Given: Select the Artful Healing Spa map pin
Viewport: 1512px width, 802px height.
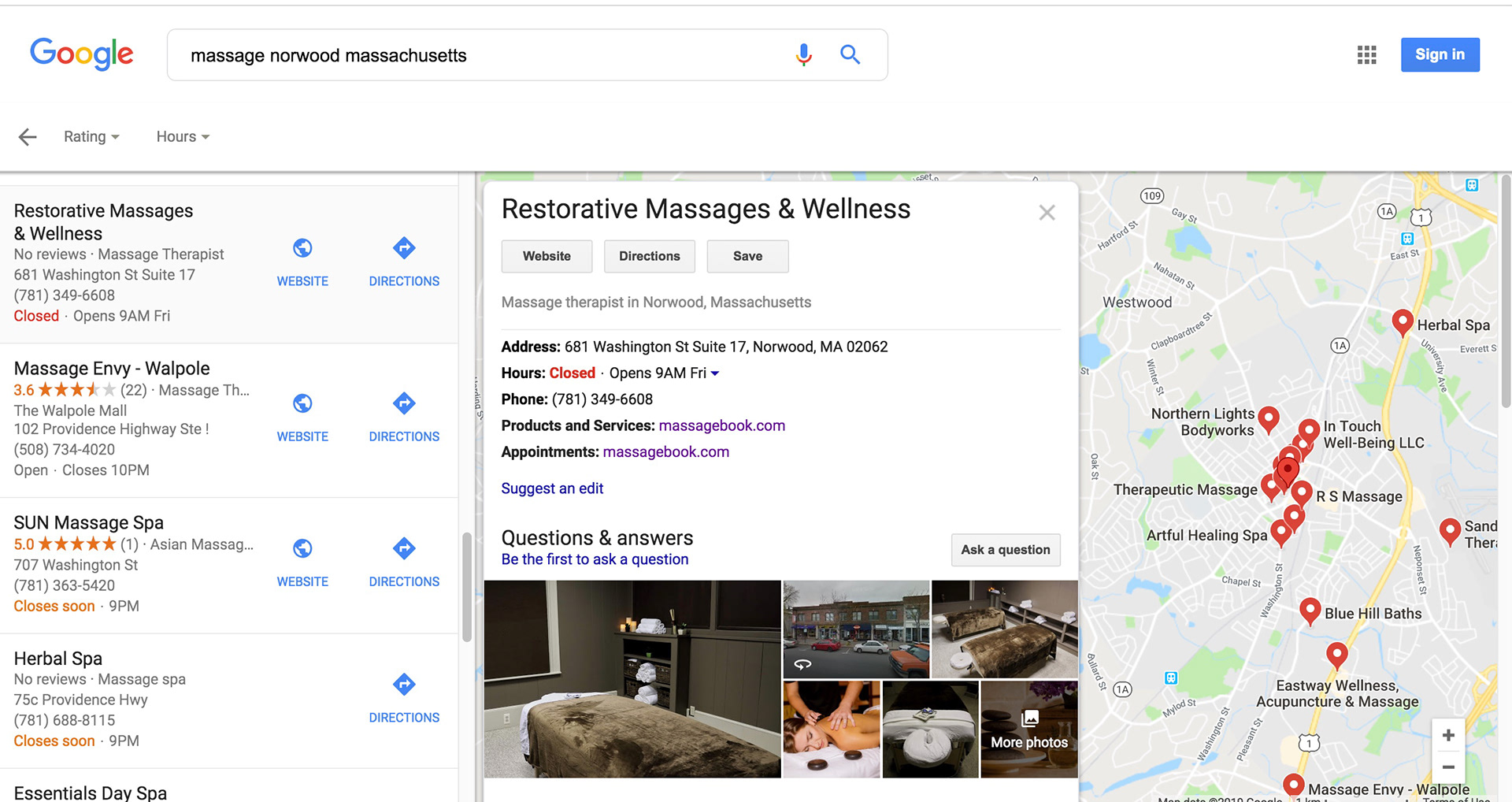Looking at the screenshot, I should (1281, 533).
